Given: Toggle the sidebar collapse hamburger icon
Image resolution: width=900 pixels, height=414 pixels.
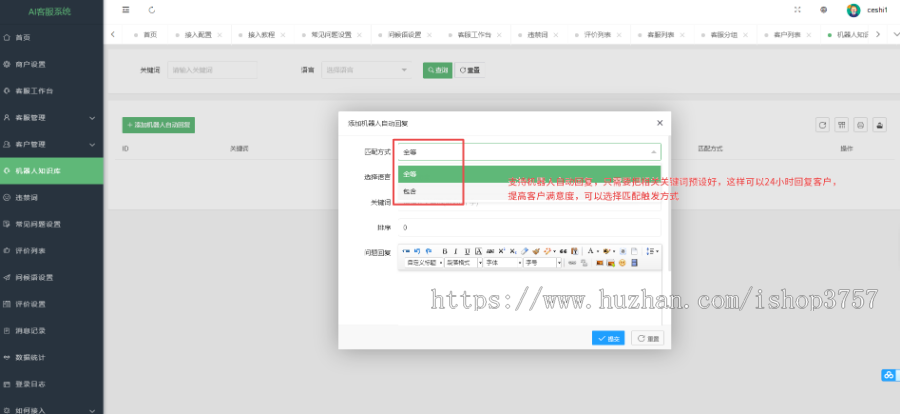Looking at the screenshot, I should click(x=125, y=10).
